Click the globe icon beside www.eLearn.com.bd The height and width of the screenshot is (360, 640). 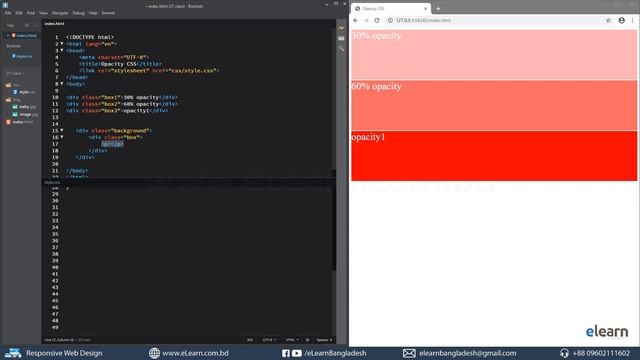pyautogui.click(x=154, y=353)
